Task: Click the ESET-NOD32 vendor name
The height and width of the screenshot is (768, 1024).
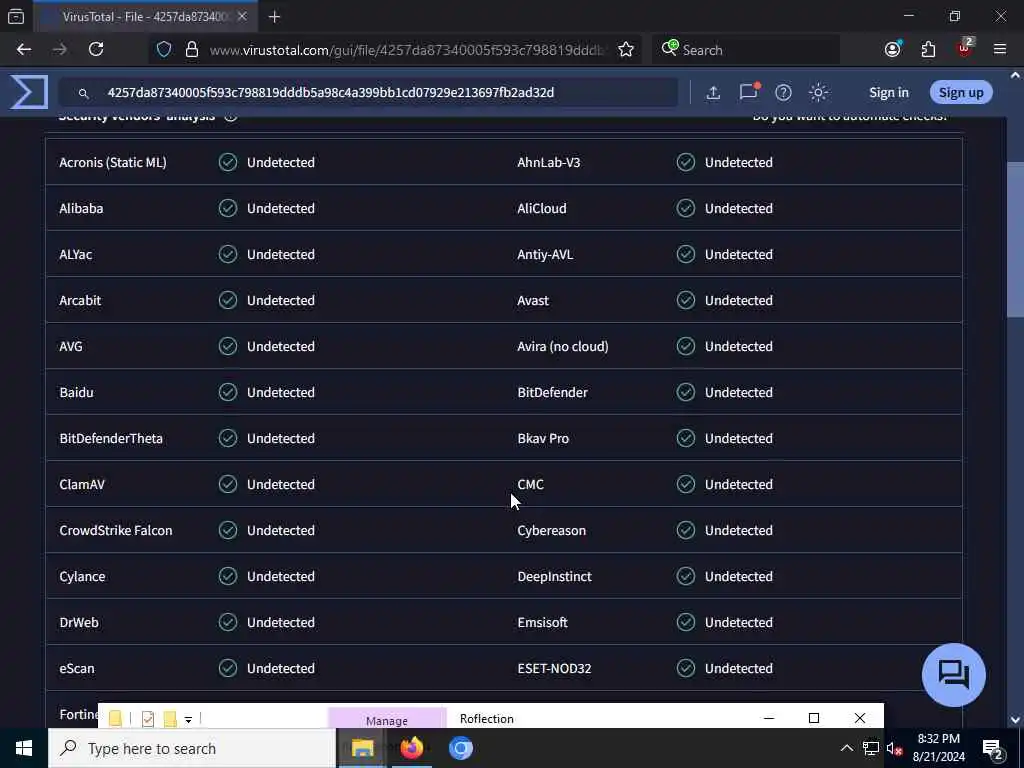Action: 554,668
